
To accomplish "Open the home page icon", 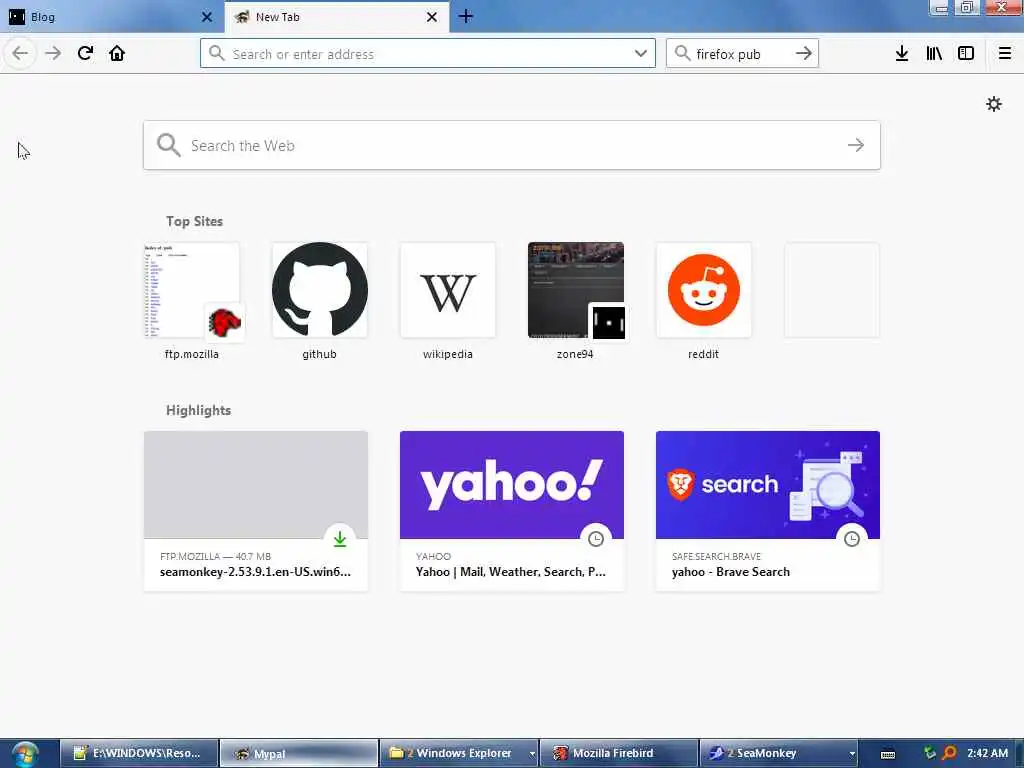I will [x=117, y=54].
